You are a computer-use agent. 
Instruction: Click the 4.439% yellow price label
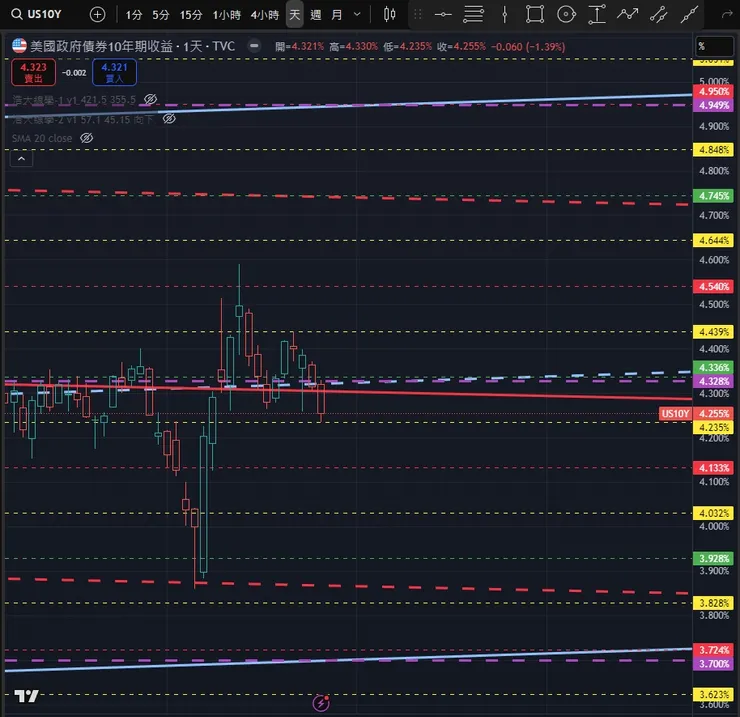[714, 332]
